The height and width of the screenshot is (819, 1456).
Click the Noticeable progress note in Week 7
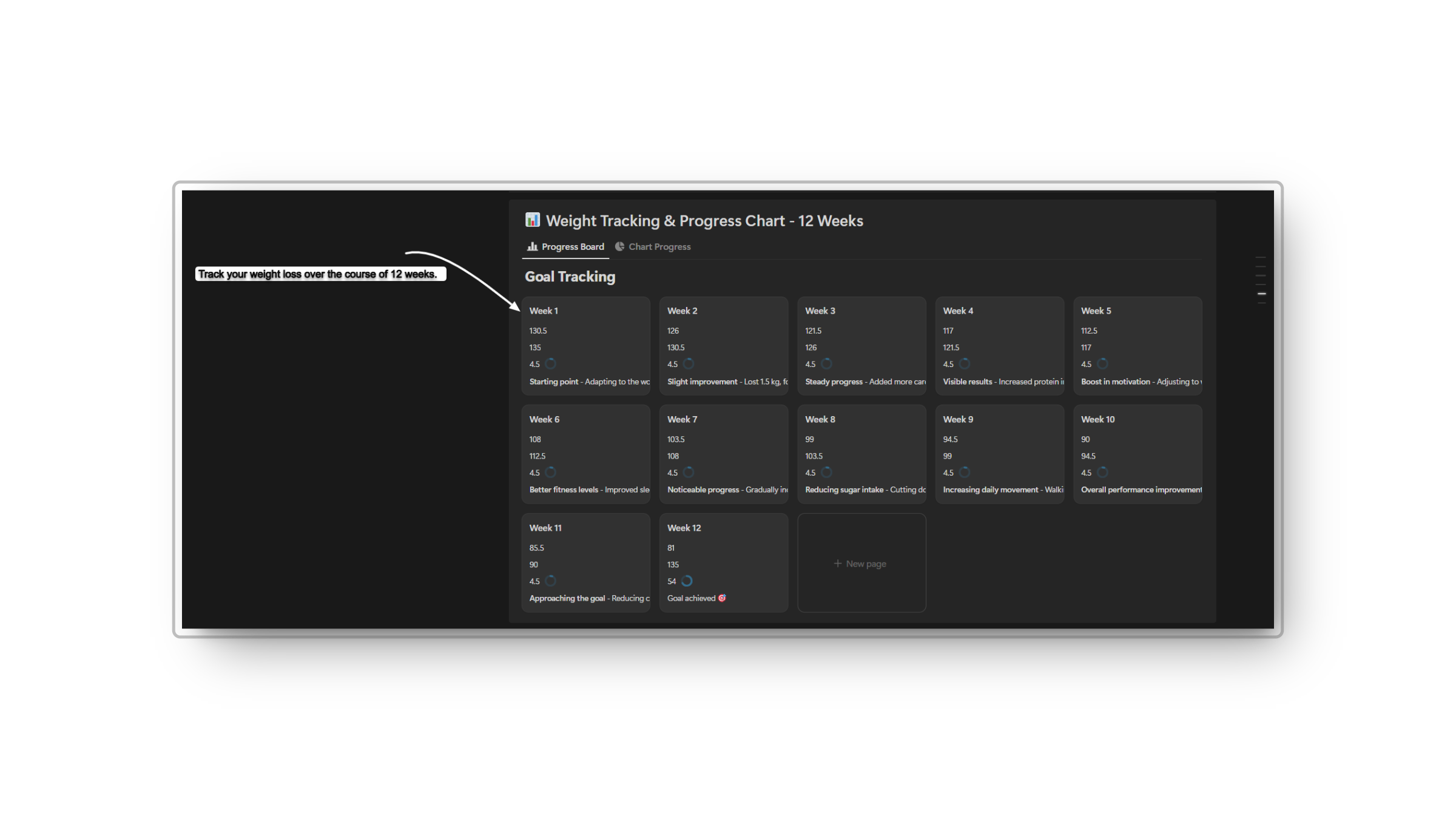pyautogui.click(x=727, y=490)
